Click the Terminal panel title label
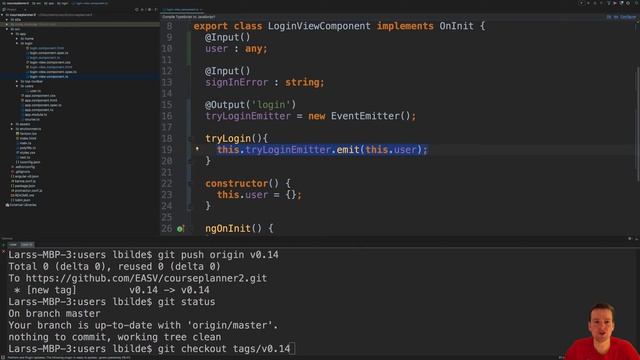The width and height of the screenshot is (640, 360). pyautogui.click(x=7, y=238)
